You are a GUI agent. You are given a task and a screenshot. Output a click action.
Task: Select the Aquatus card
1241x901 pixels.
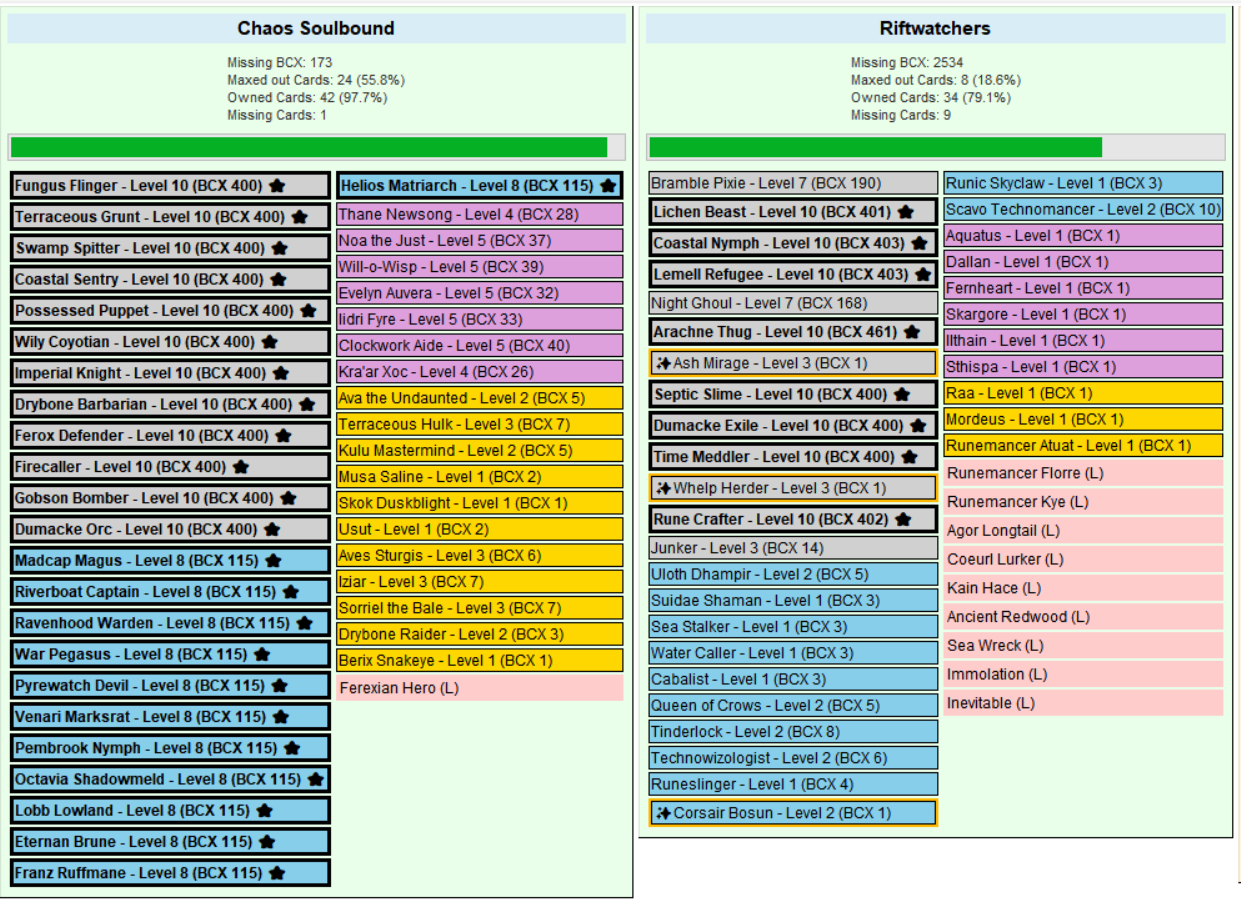(1083, 236)
